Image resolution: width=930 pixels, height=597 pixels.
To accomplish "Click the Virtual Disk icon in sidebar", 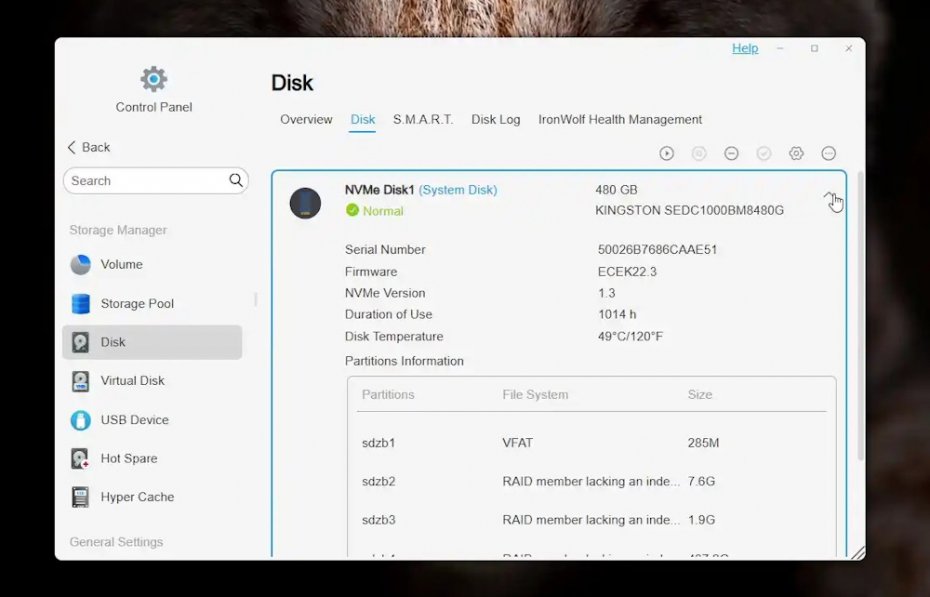I will click(x=80, y=381).
